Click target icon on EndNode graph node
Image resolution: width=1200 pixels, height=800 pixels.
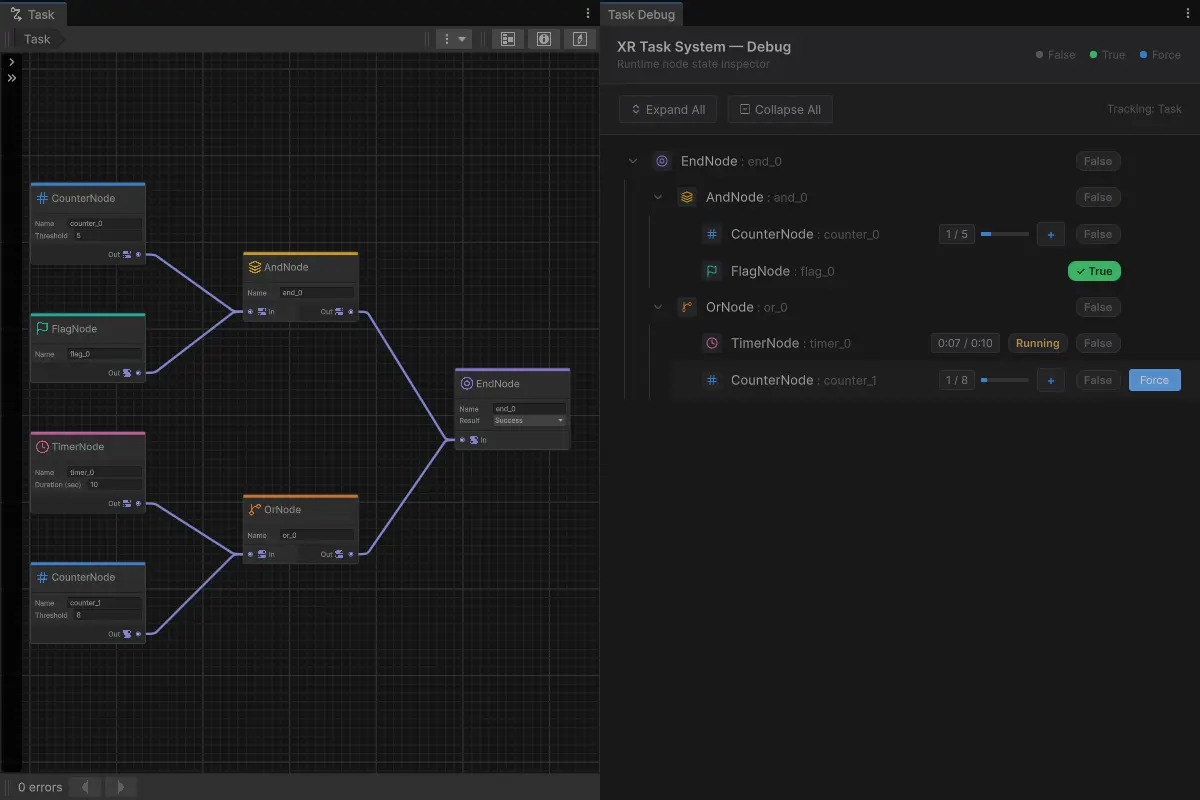tap(467, 383)
